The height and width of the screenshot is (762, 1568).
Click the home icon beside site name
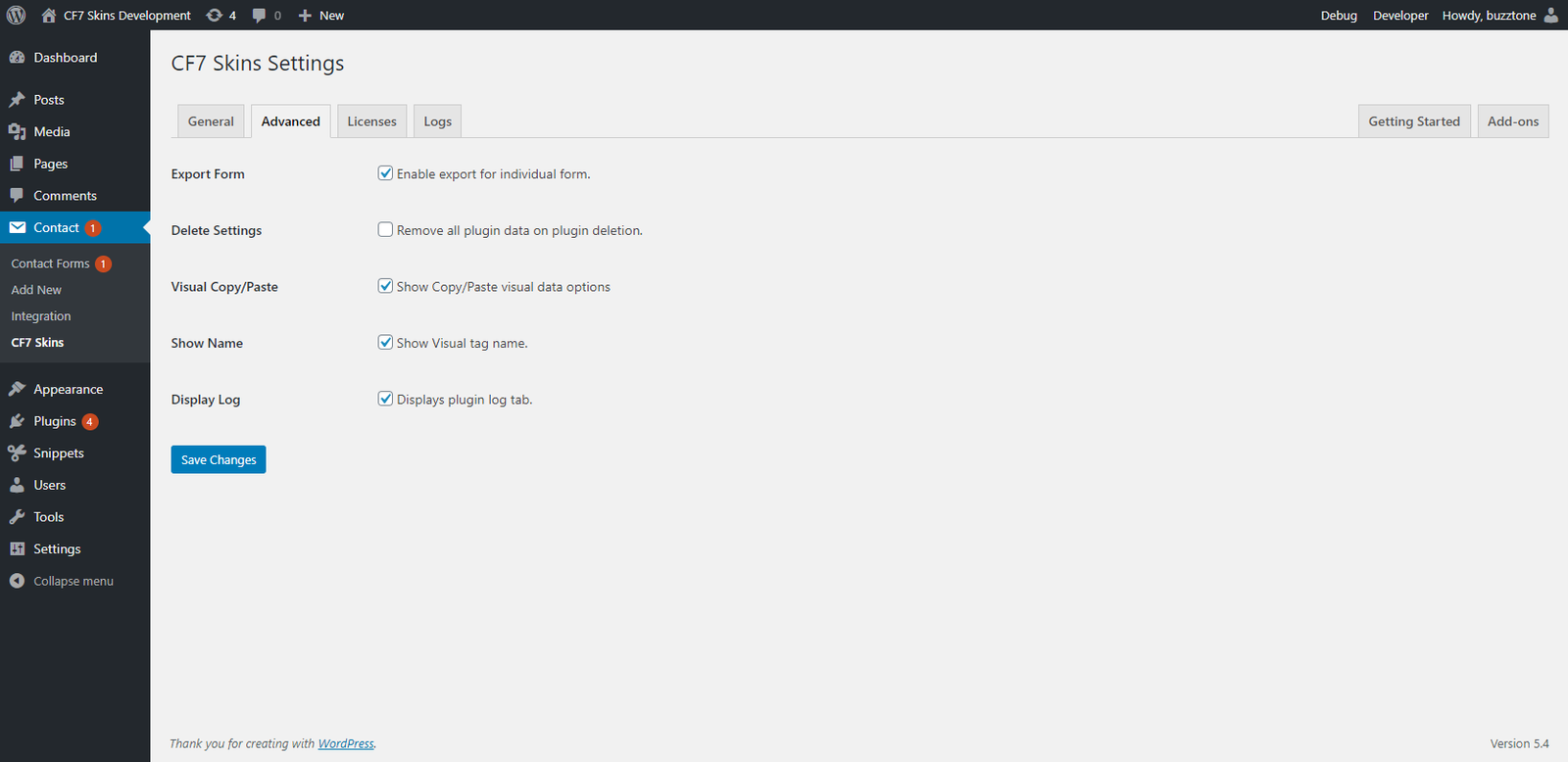(x=49, y=16)
